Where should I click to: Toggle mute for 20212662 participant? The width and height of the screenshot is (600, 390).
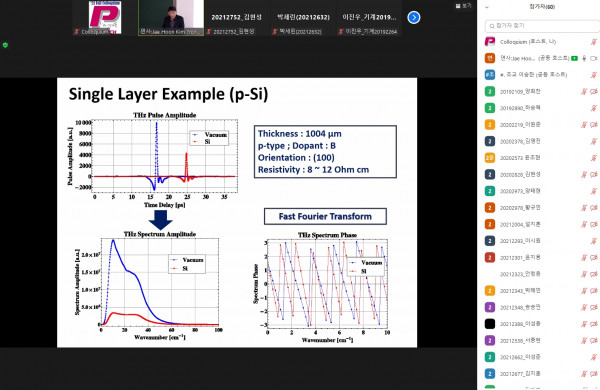tap(594, 357)
